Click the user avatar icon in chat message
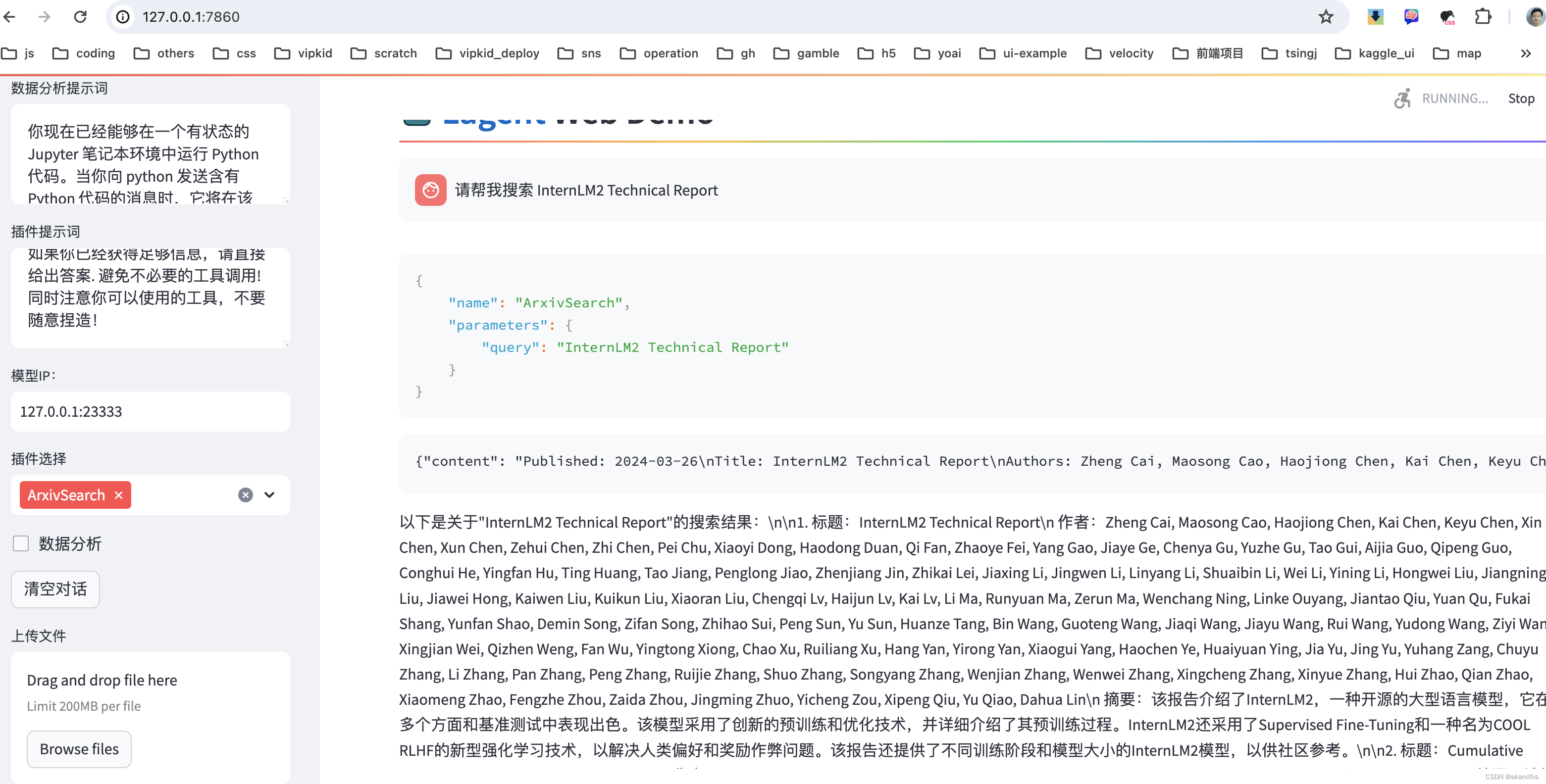Screen dimensions: 1546x784 click(430, 190)
